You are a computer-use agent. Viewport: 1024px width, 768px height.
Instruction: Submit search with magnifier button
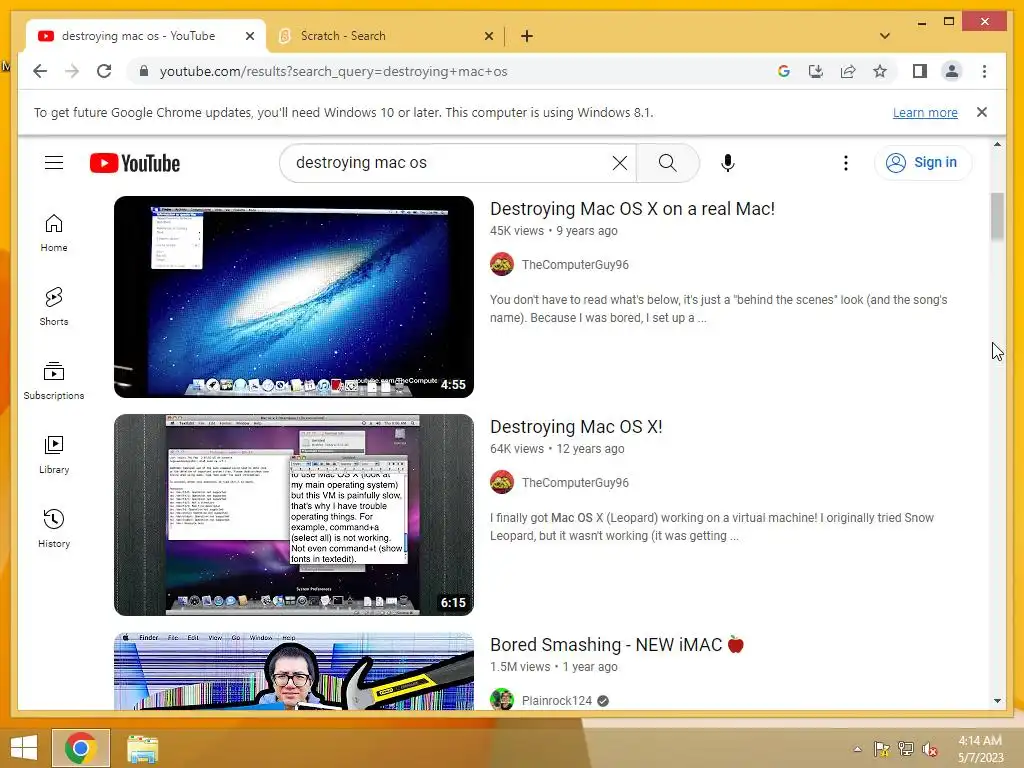click(667, 163)
